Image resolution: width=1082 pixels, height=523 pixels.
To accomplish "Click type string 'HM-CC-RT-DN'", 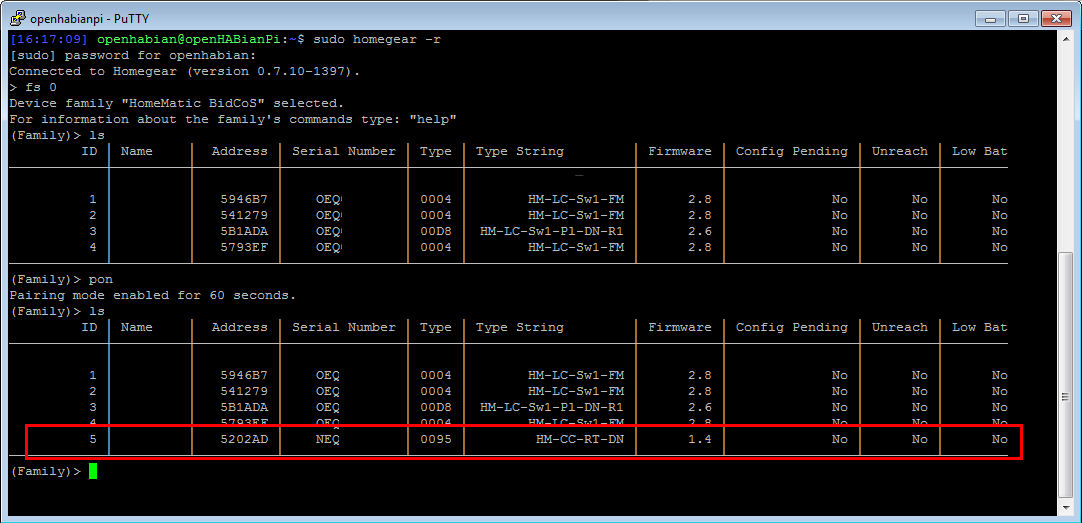I will (x=580, y=439).
